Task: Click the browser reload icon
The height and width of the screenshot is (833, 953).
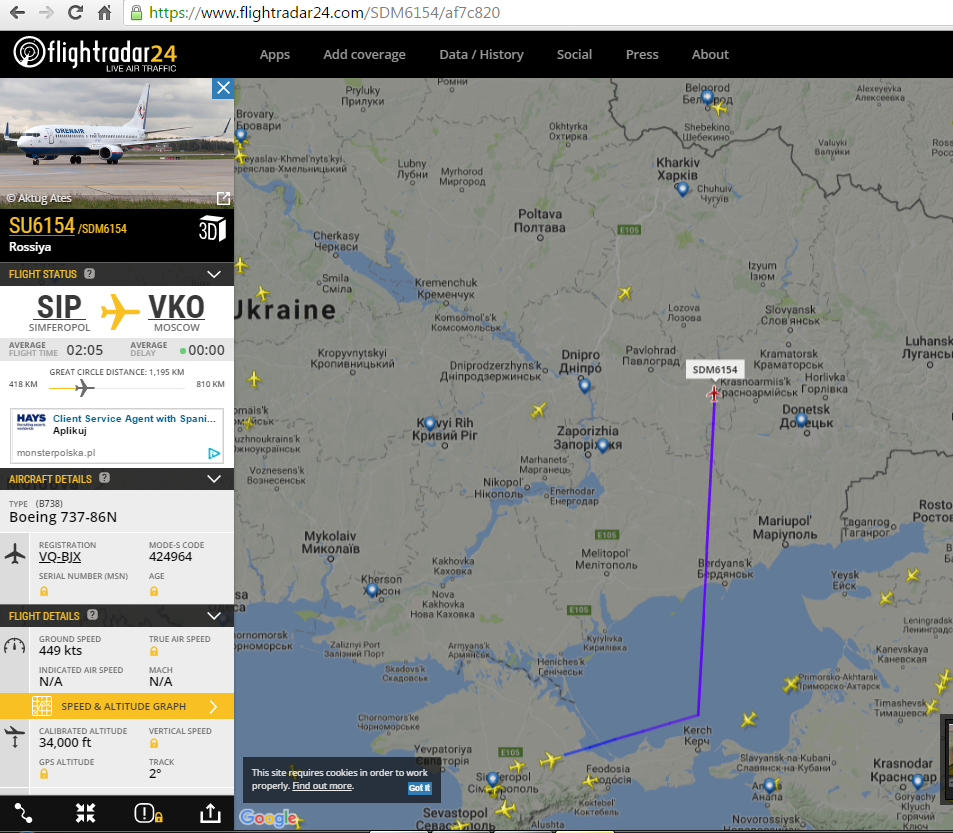Action: click(75, 12)
